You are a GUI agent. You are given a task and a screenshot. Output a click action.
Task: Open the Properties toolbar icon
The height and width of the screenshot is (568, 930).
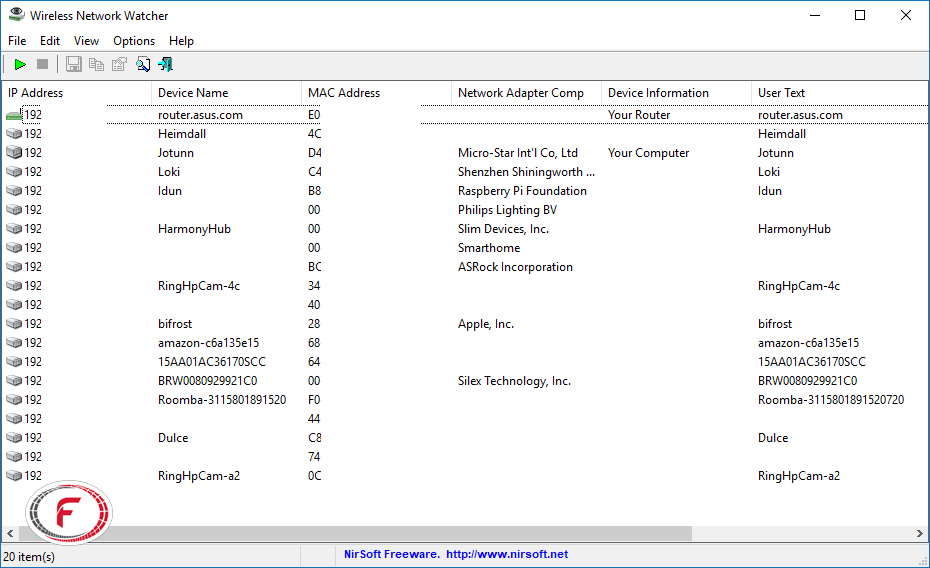[119, 64]
